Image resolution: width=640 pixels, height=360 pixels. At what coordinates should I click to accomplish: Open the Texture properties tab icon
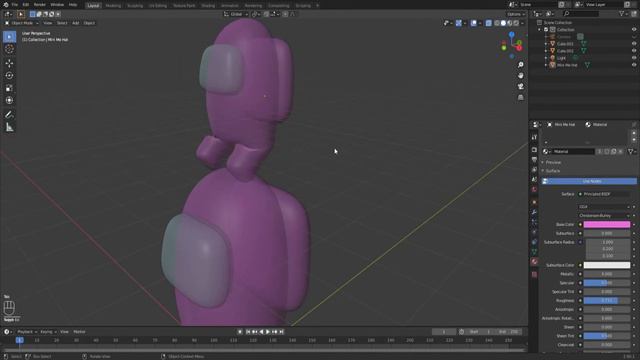(x=534, y=275)
